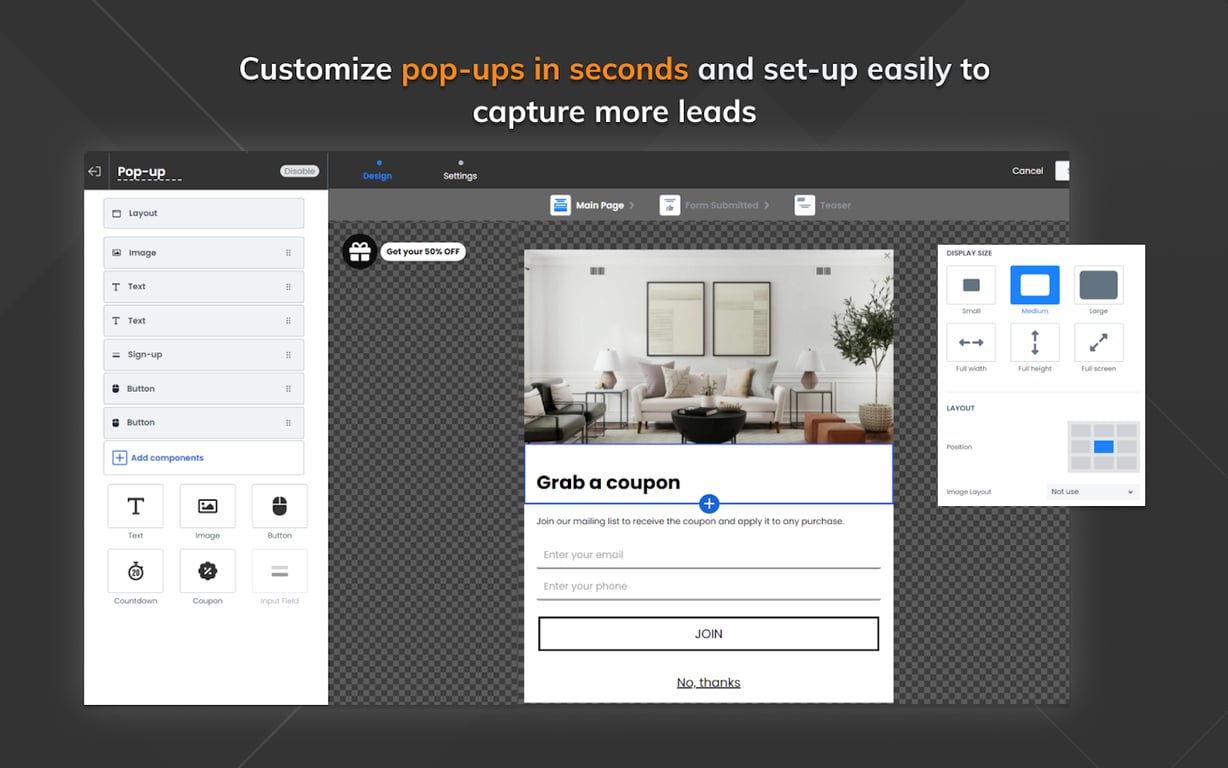Toggle the Disable pop-up switch
1228x768 pixels.
pyautogui.click(x=299, y=171)
